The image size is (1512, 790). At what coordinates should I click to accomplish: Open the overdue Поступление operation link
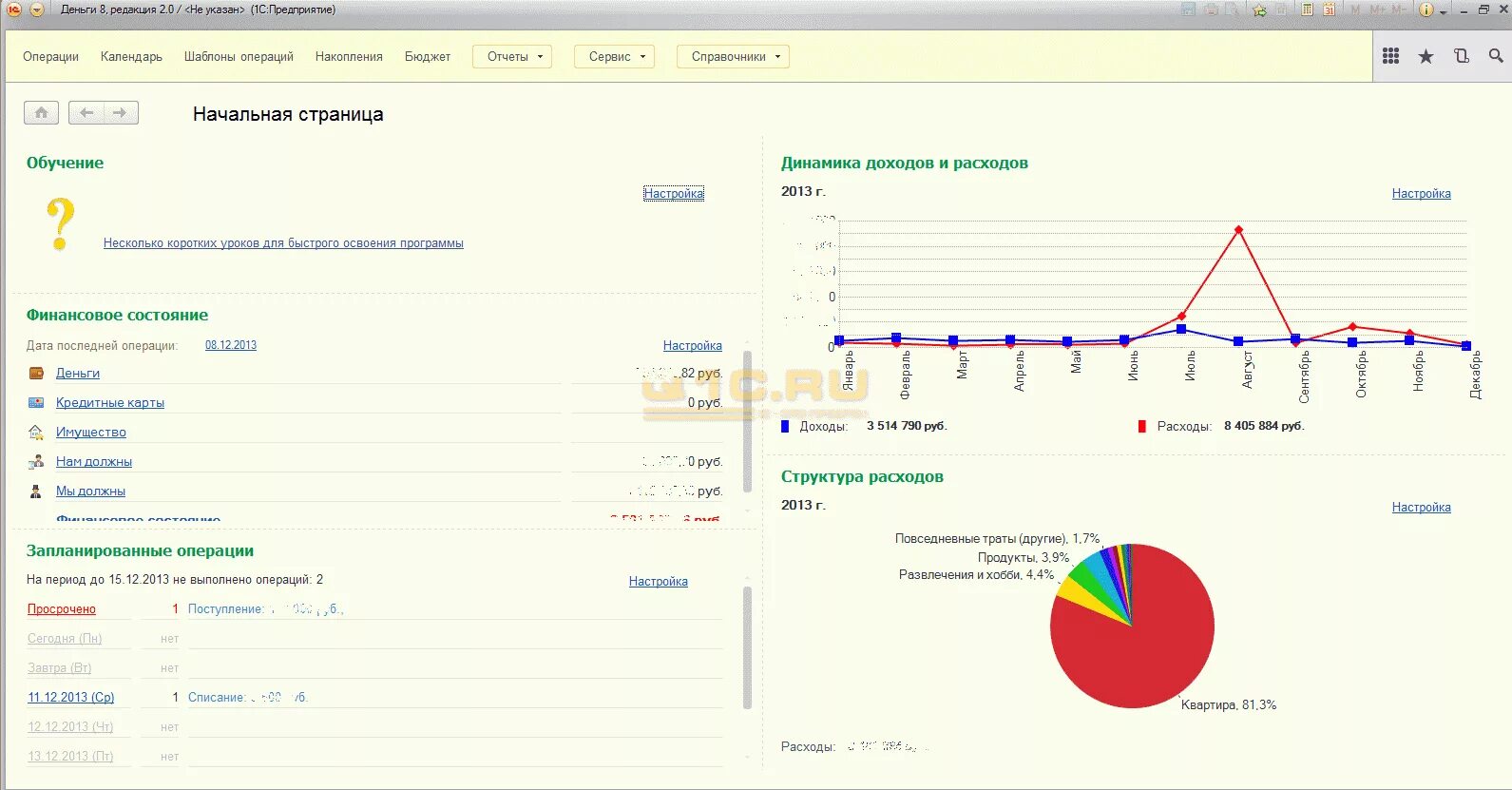266,609
